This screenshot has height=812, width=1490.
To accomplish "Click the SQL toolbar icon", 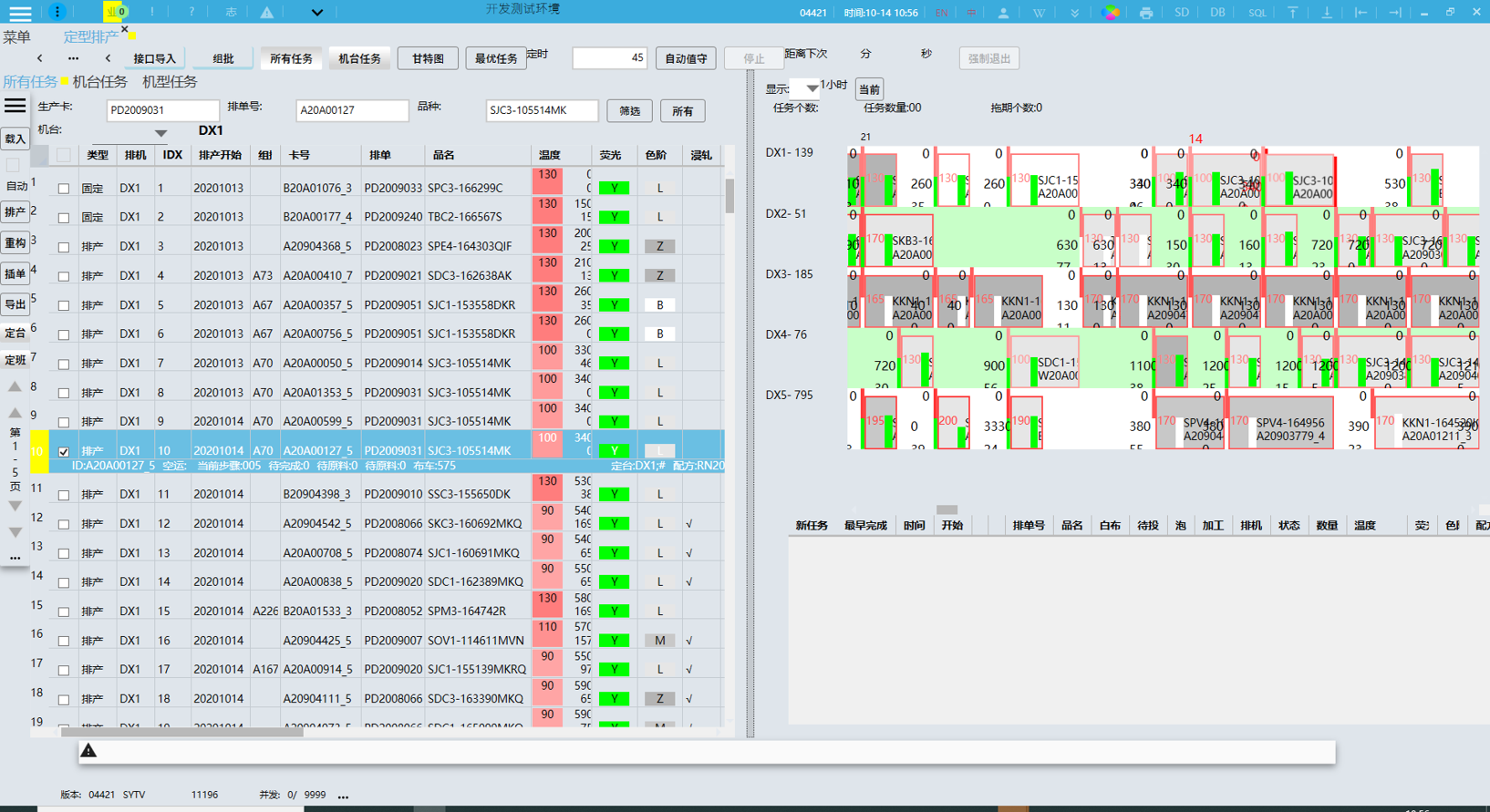I will pos(1257,13).
